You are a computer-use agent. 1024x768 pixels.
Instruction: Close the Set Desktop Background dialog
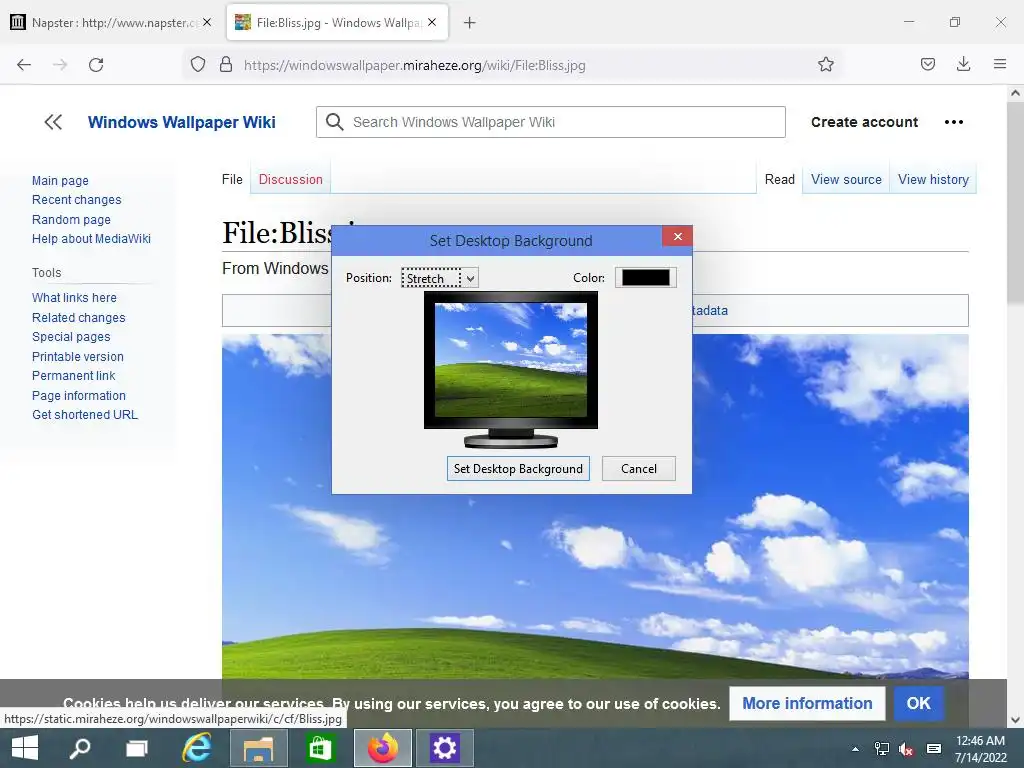pos(677,236)
